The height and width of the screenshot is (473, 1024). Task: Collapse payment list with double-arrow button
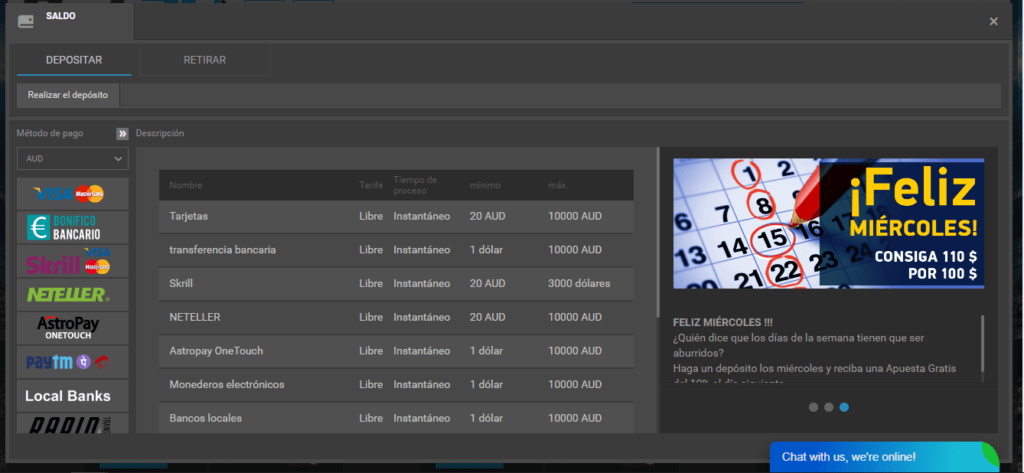coord(122,133)
